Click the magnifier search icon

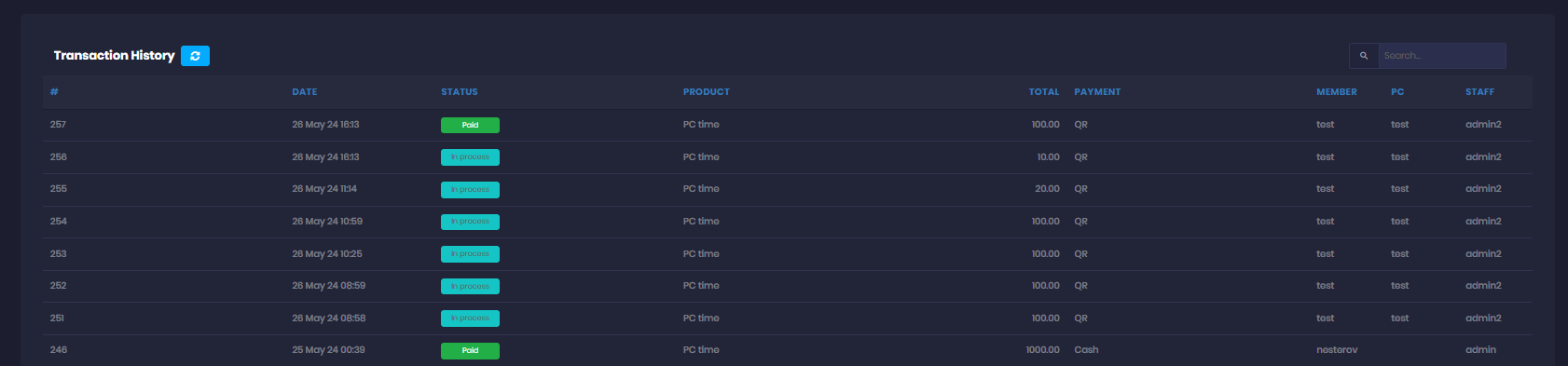1364,56
